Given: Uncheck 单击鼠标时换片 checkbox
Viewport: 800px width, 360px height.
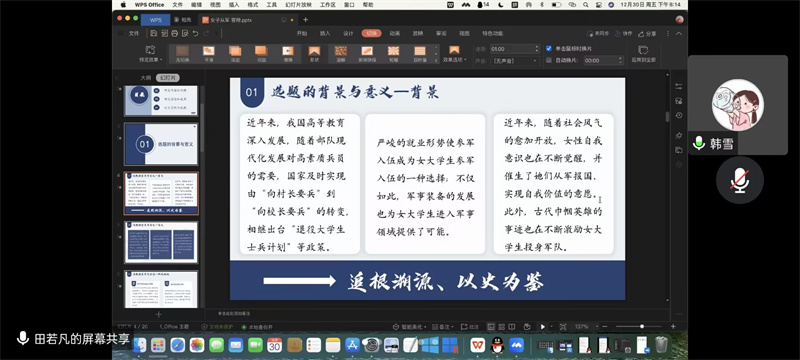Looking at the screenshot, I should [549, 48].
